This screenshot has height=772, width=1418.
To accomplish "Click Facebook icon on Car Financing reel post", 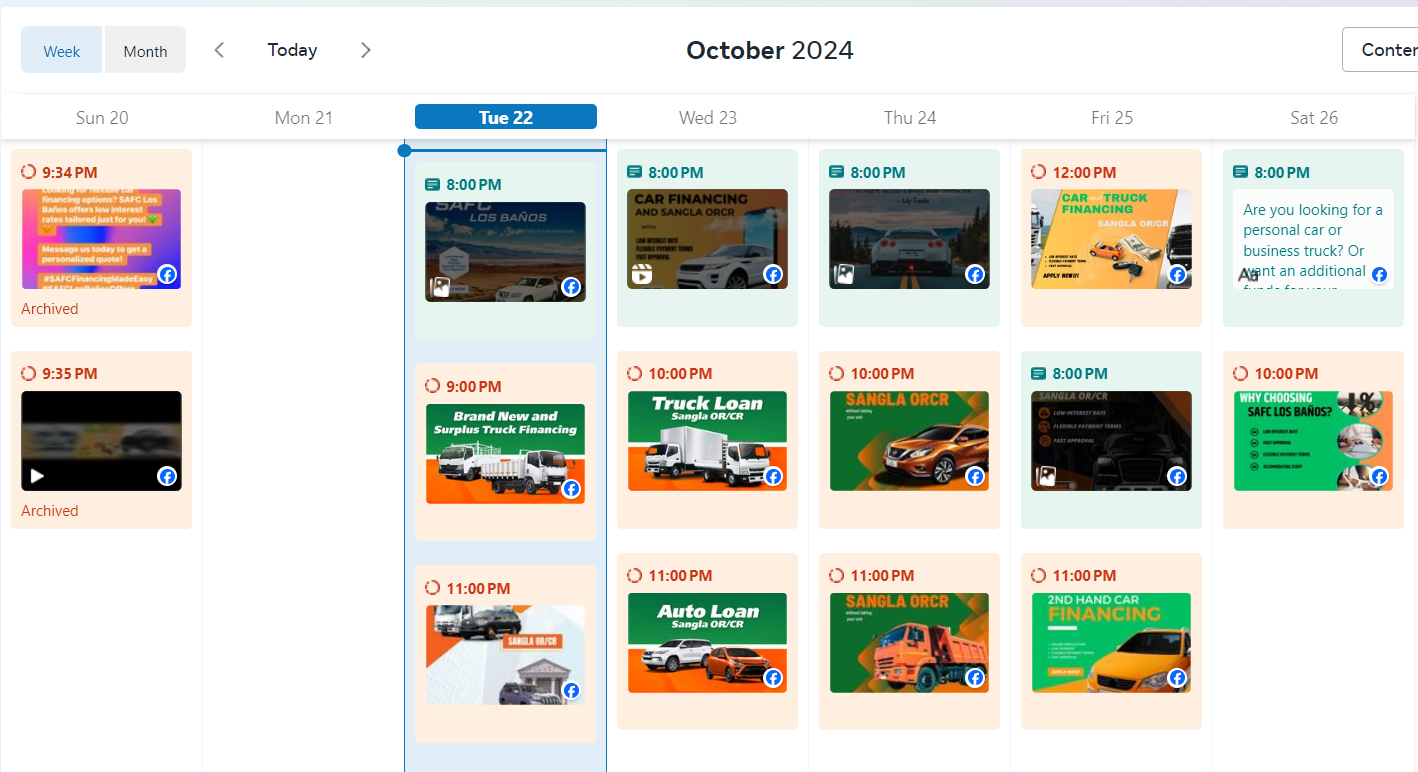I will point(773,274).
